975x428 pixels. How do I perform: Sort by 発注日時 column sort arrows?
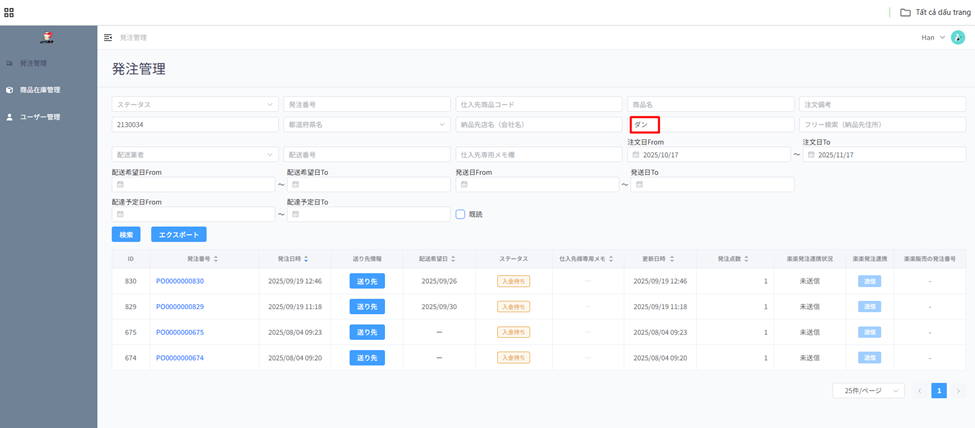pos(306,259)
